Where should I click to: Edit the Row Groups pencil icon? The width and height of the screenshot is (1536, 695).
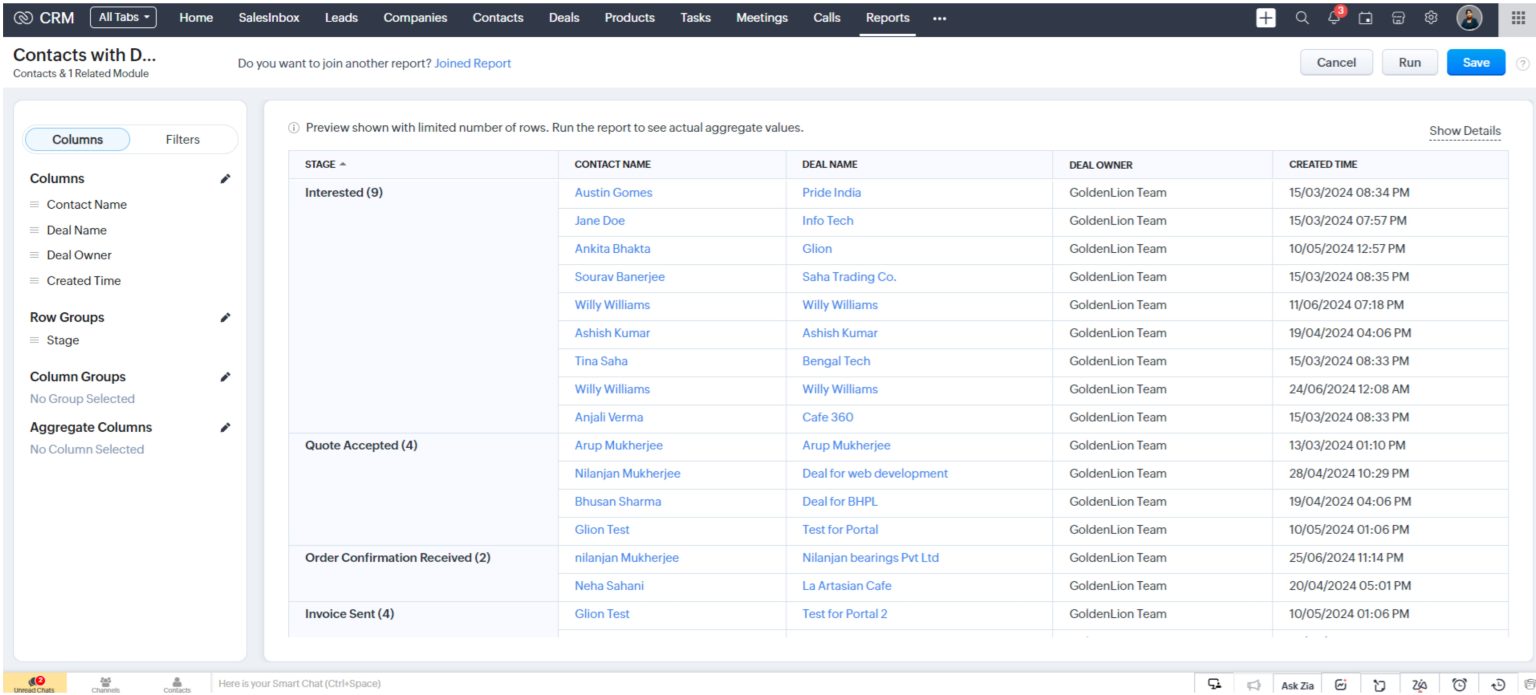point(225,316)
